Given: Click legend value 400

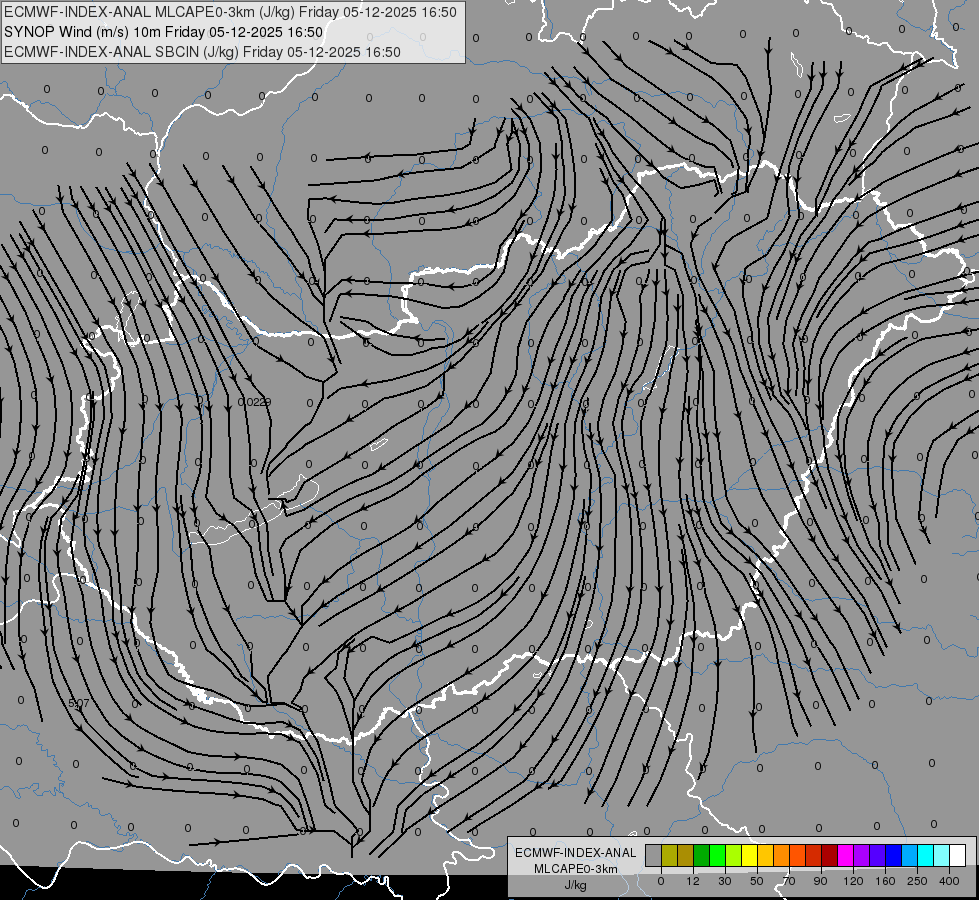Looking at the screenshot, I should pos(949,881).
